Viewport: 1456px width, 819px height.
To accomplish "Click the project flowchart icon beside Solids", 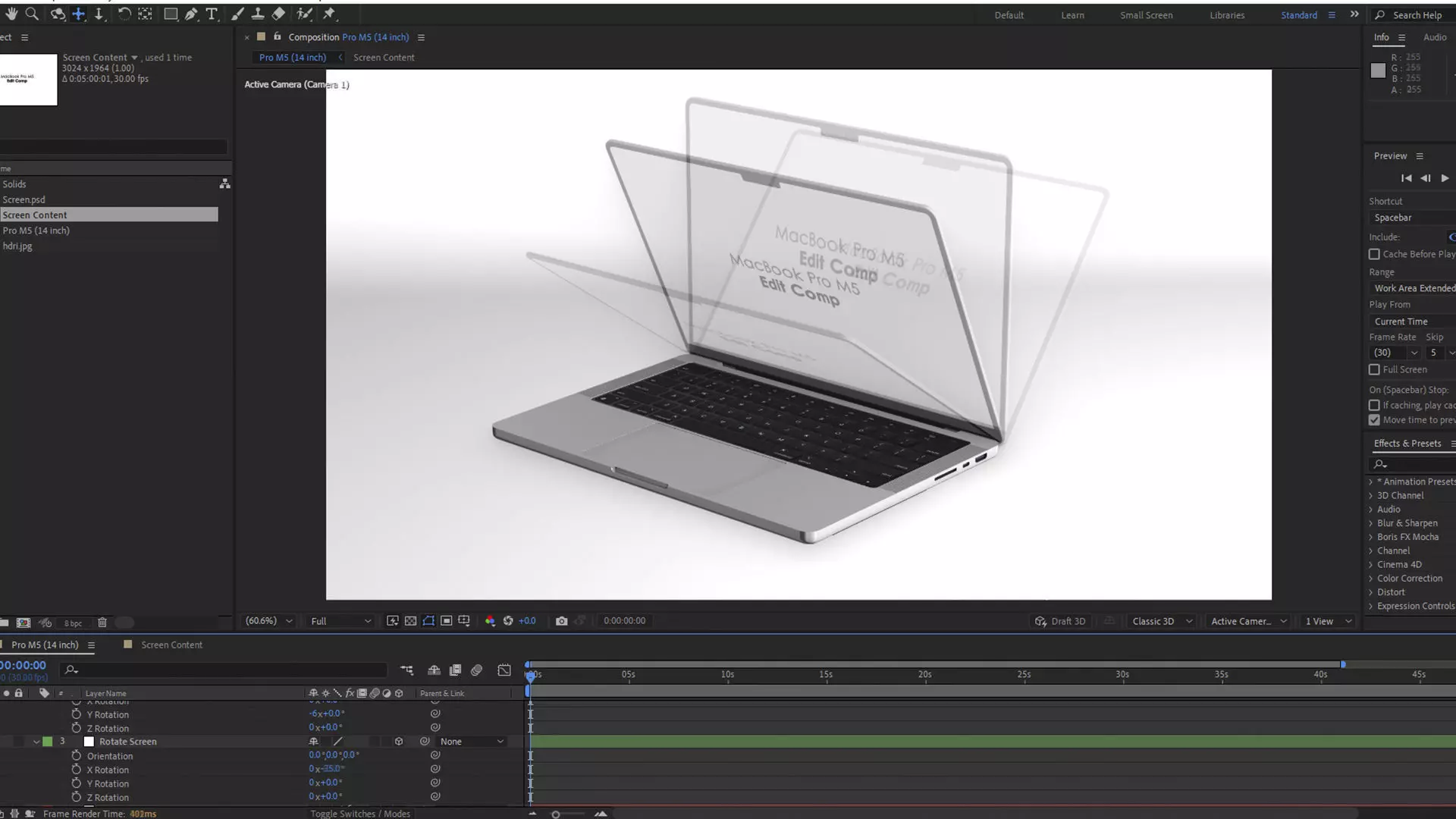I will tap(224, 184).
